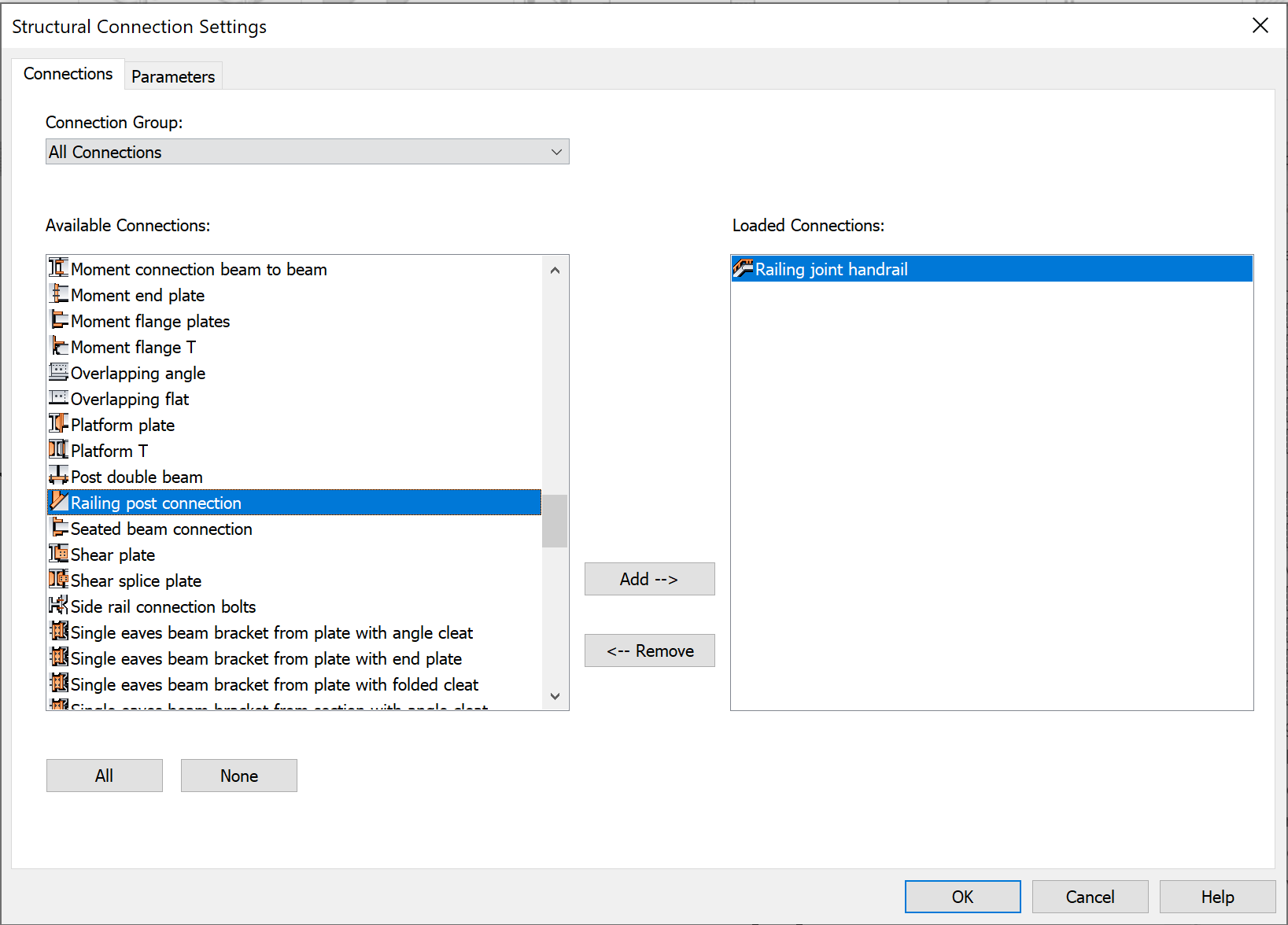Click the Platform plate icon

tap(59, 424)
